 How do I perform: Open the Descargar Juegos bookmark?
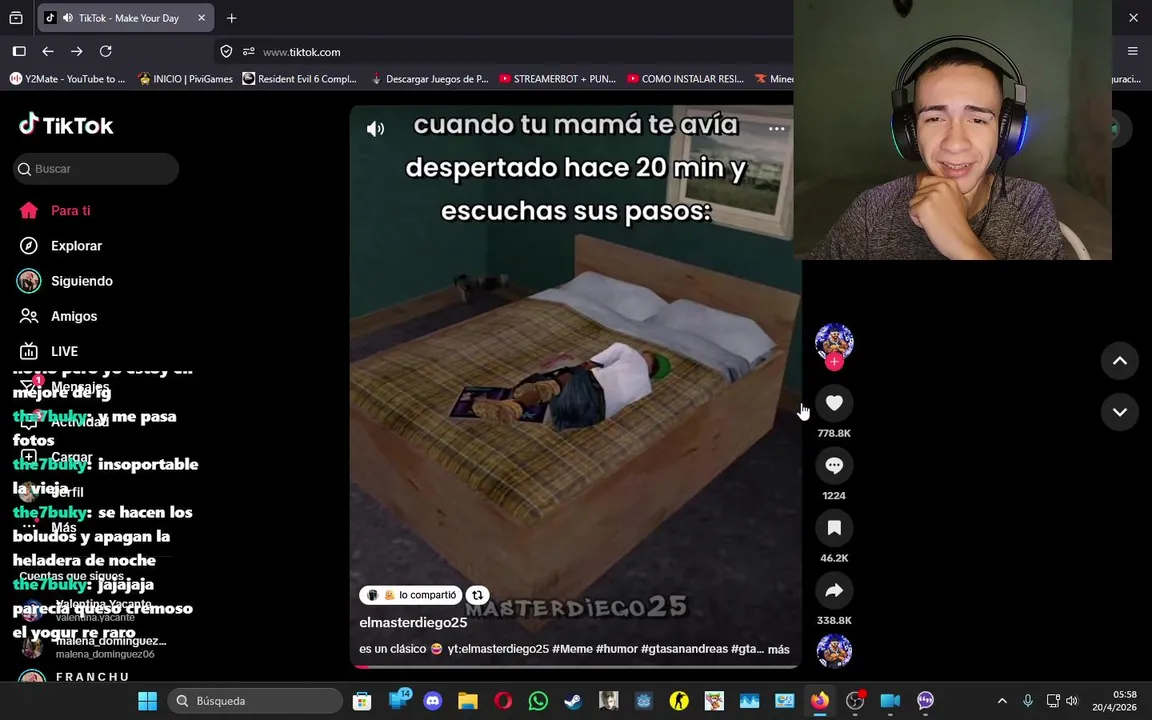pyautogui.click(x=430, y=79)
